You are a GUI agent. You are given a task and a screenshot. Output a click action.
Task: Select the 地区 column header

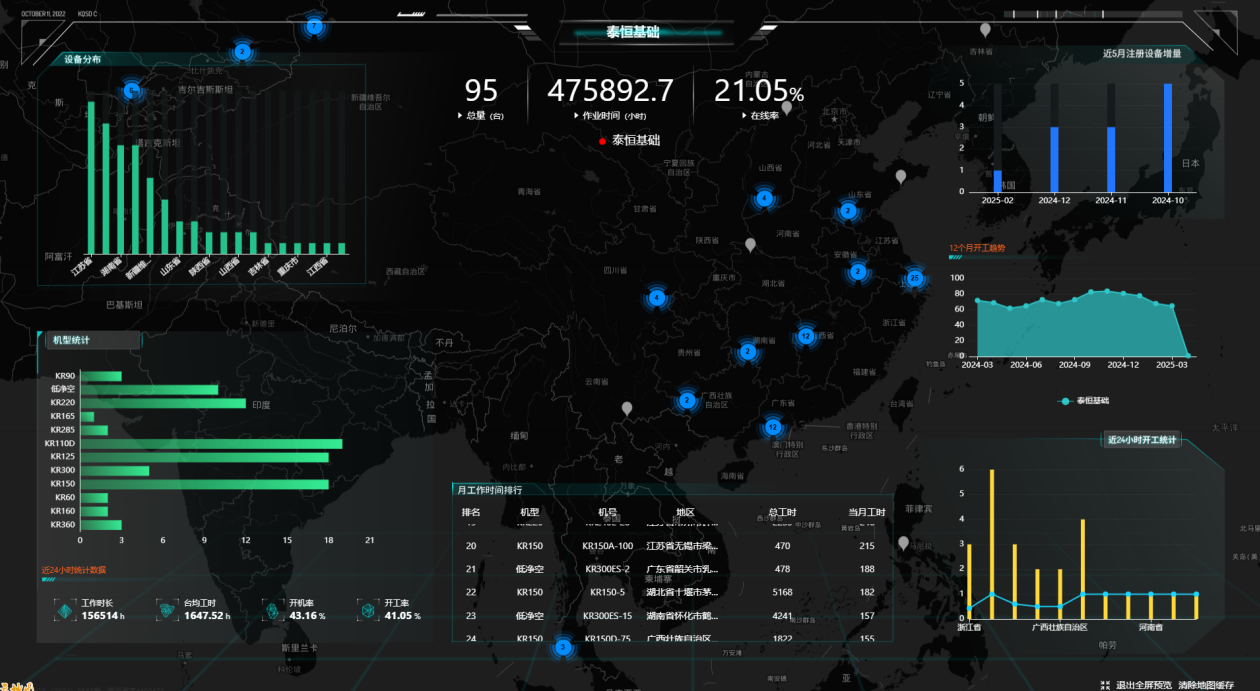click(x=685, y=512)
